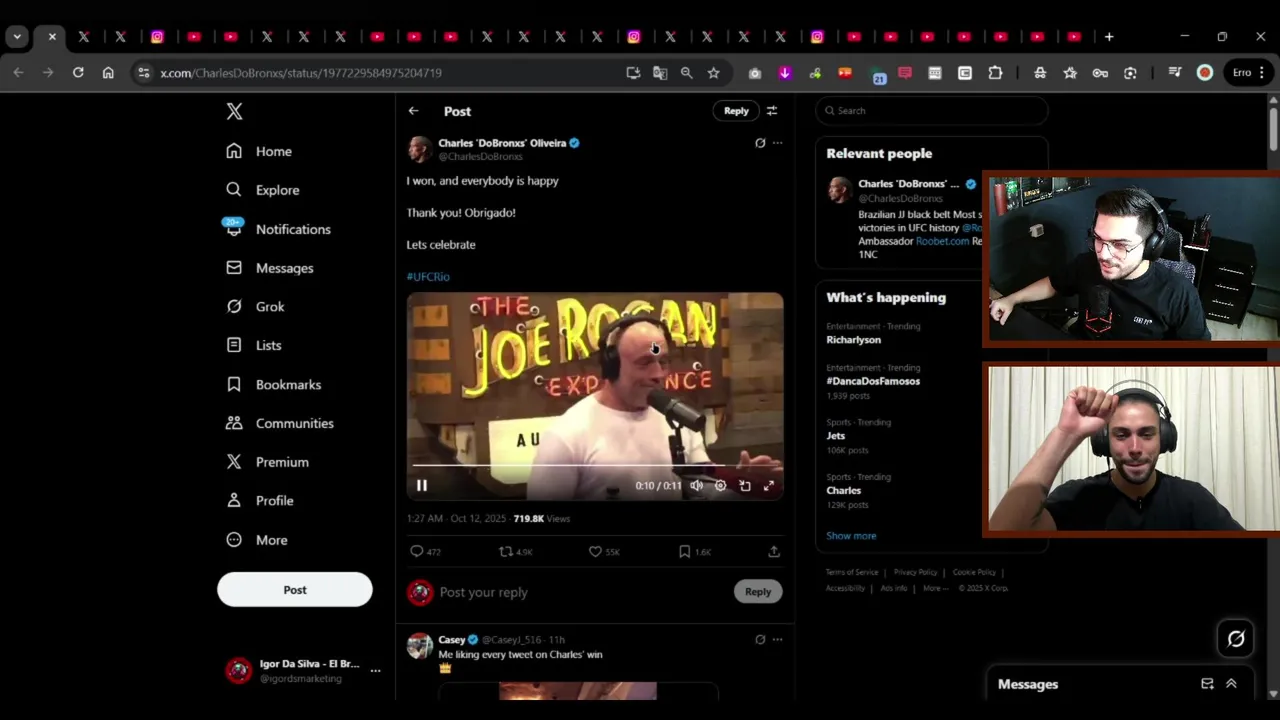
Task: Compose new message in Messages drawer
Action: (x=1207, y=684)
